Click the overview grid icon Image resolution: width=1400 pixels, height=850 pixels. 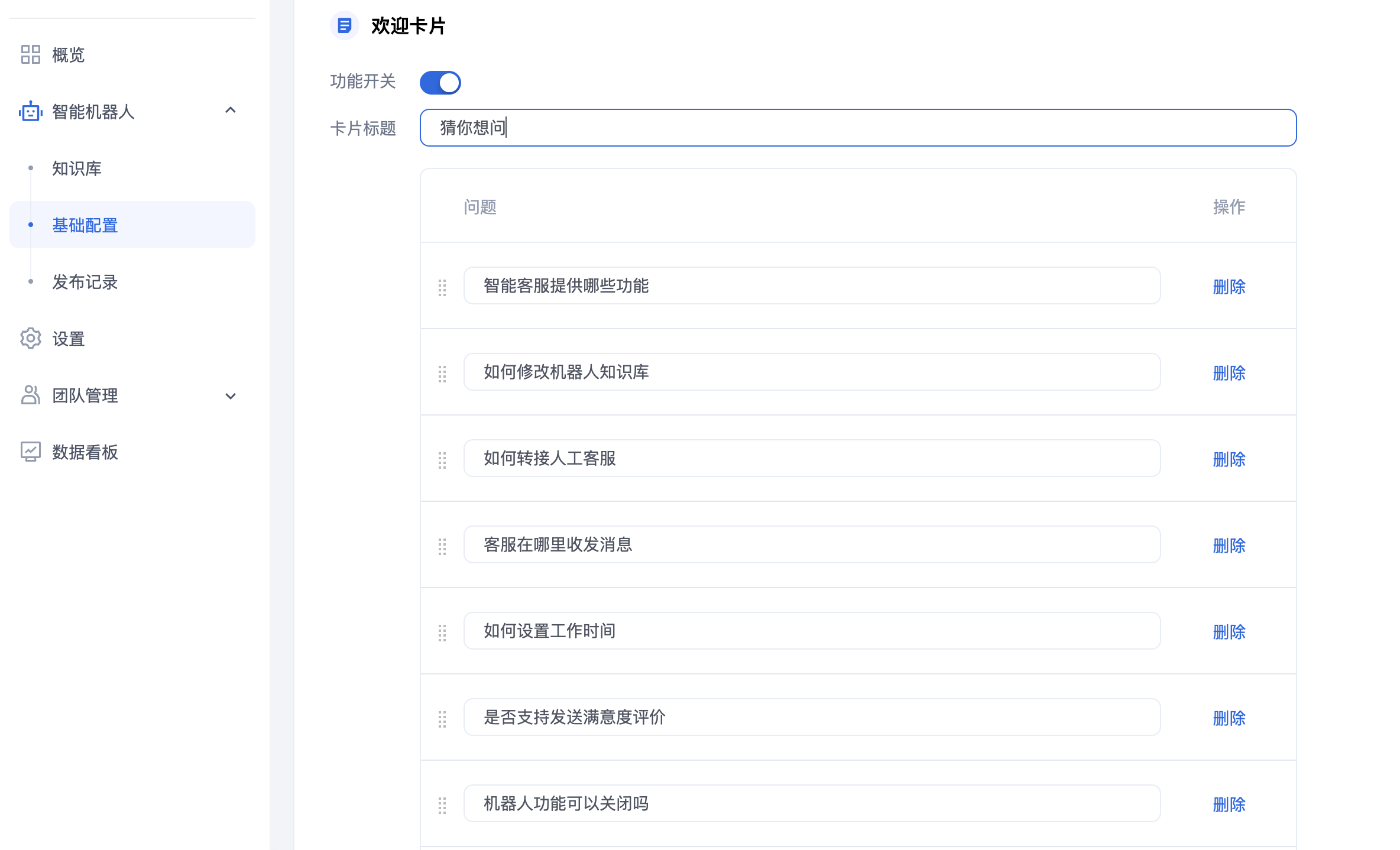point(30,54)
